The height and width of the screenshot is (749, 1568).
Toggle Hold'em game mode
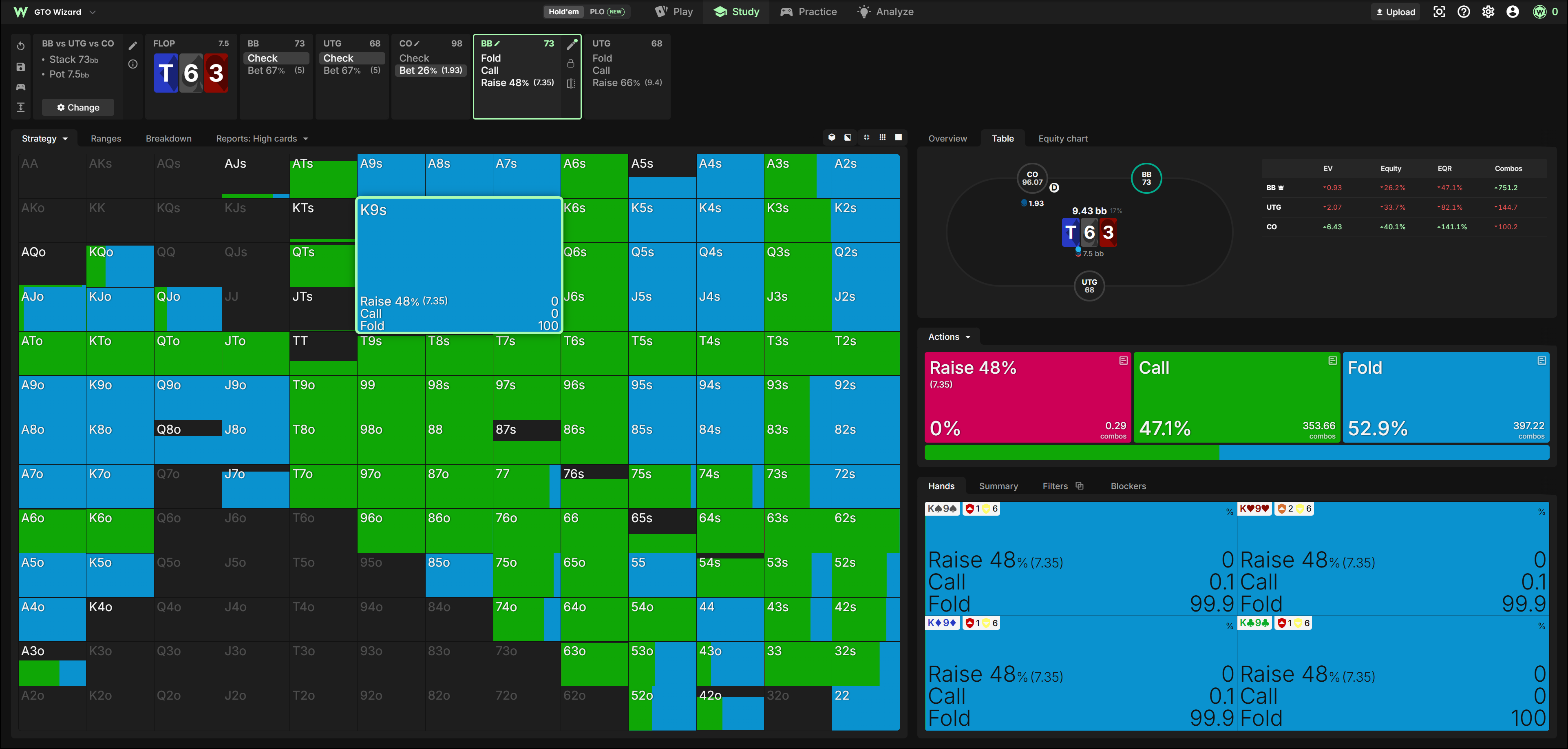coord(563,11)
